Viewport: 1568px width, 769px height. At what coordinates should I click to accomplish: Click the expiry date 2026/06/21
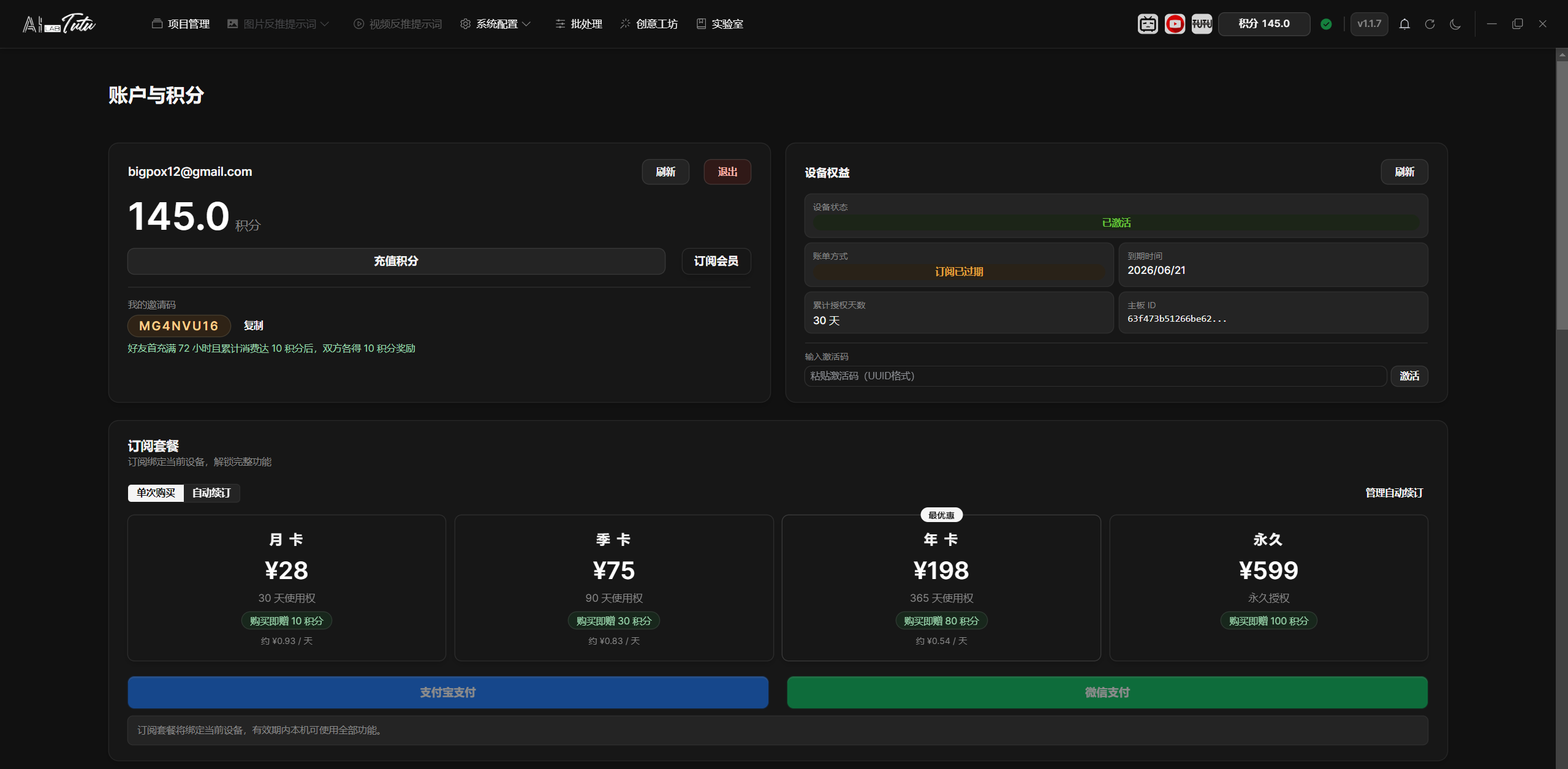tap(1156, 270)
